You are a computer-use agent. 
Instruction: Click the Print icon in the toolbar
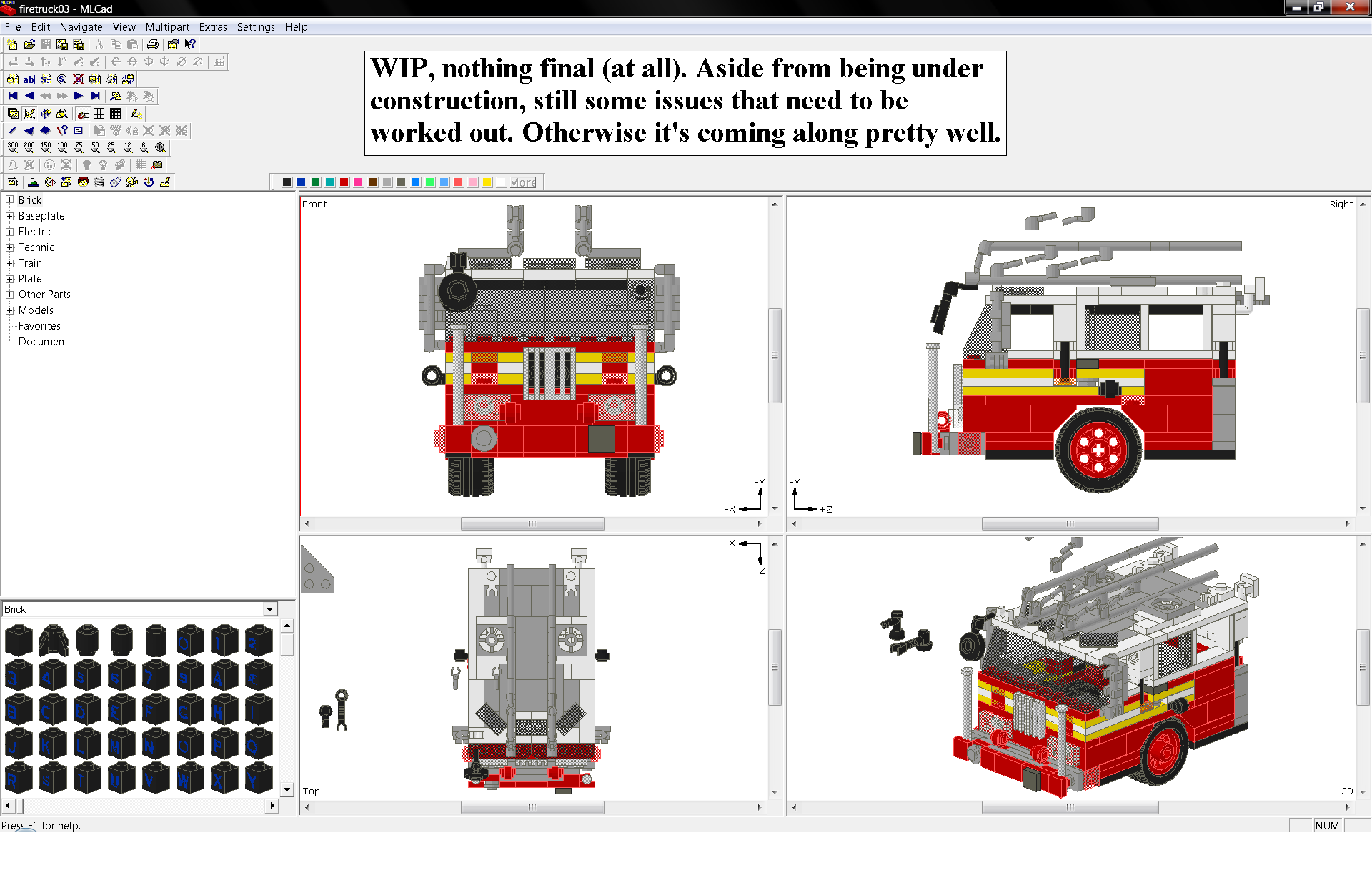tap(152, 44)
